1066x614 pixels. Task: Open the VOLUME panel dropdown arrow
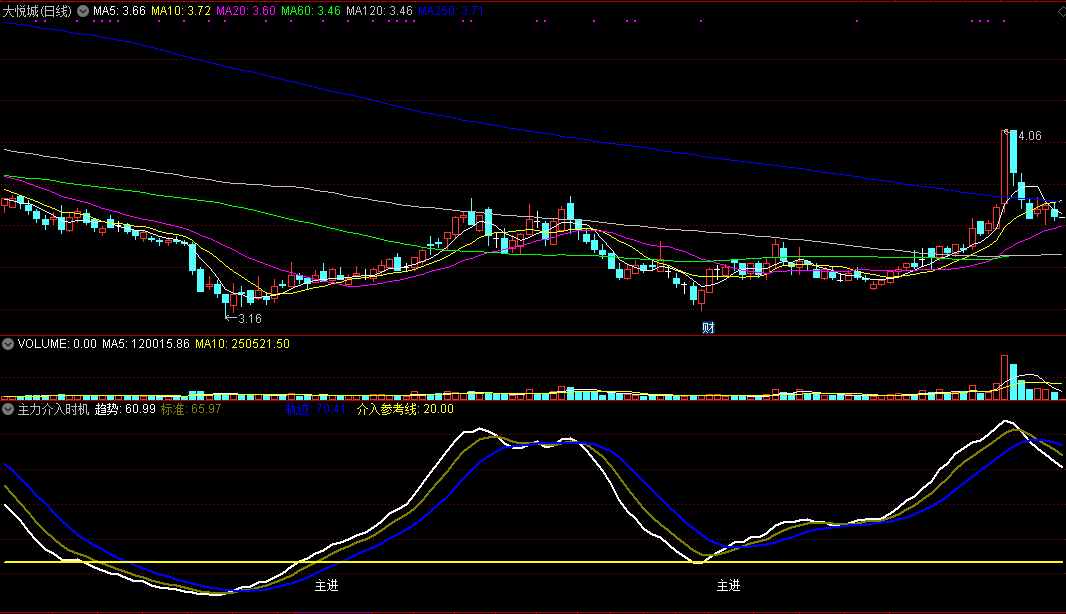8,344
